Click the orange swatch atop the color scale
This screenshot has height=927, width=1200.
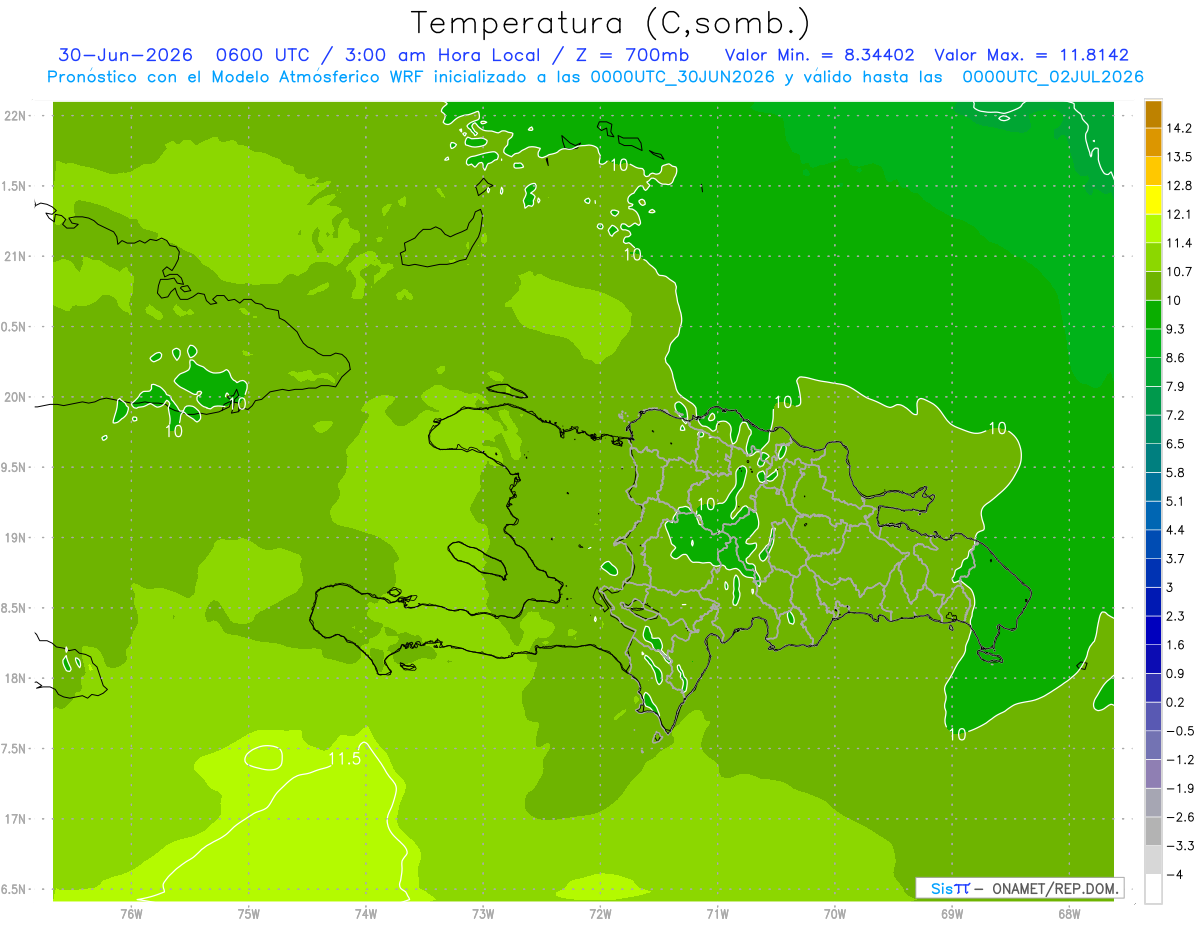(x=1153, y=114)
